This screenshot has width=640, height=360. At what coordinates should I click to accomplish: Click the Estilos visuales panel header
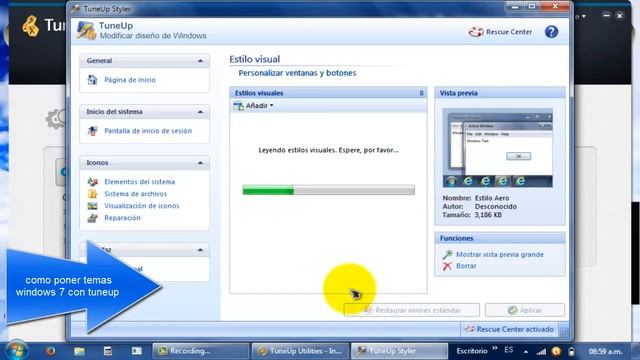pos(328,93)
